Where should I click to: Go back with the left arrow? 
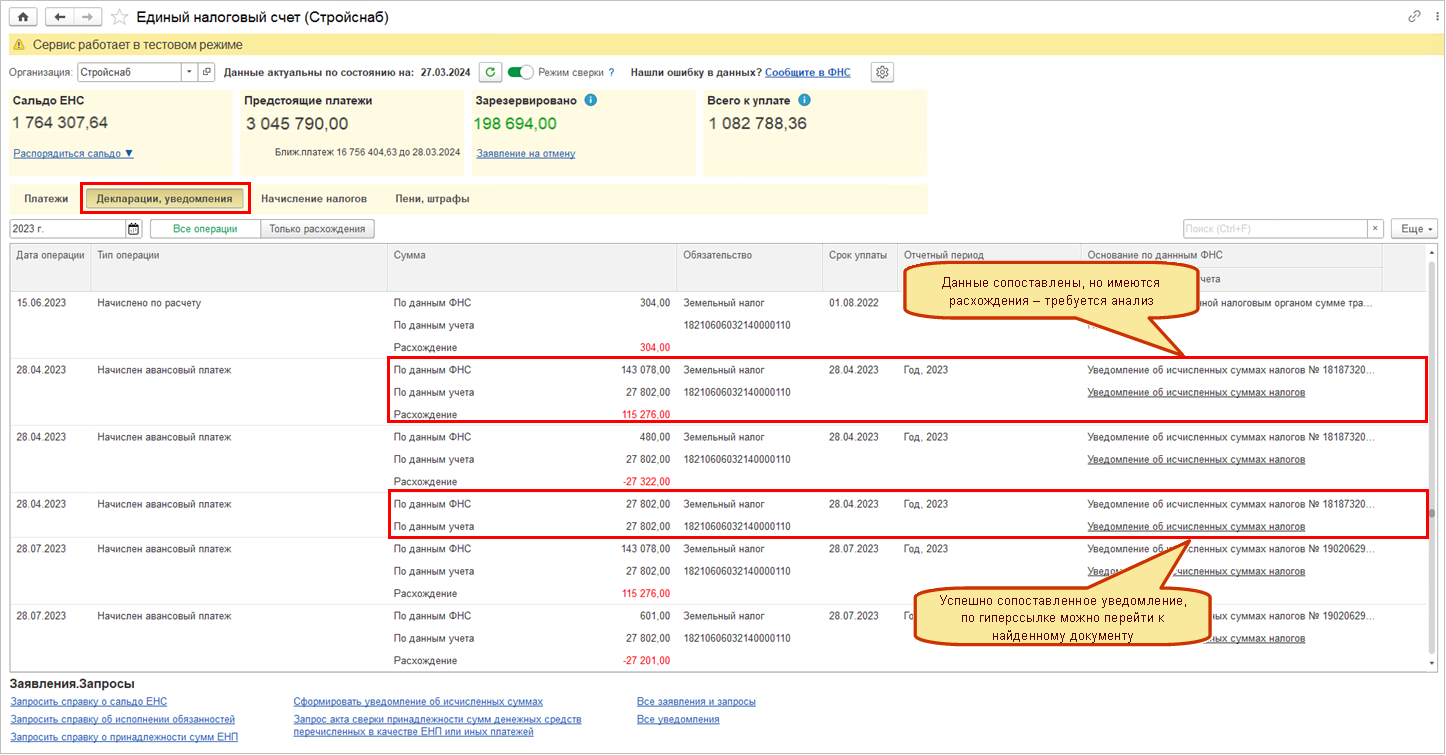click(60, 17)
